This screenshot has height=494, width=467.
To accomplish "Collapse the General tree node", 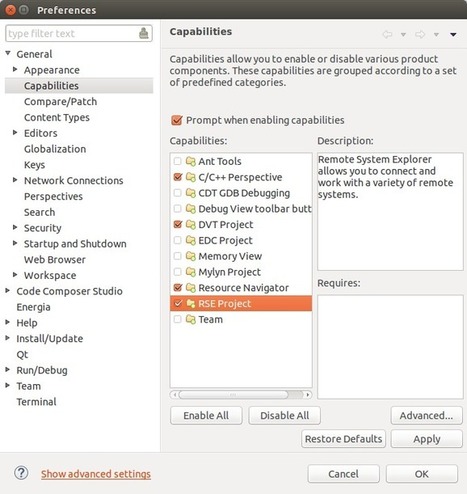I will [8, 53].
